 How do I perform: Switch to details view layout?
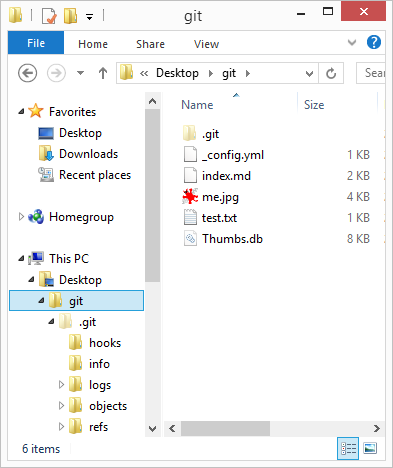click(x=348, y=448)
